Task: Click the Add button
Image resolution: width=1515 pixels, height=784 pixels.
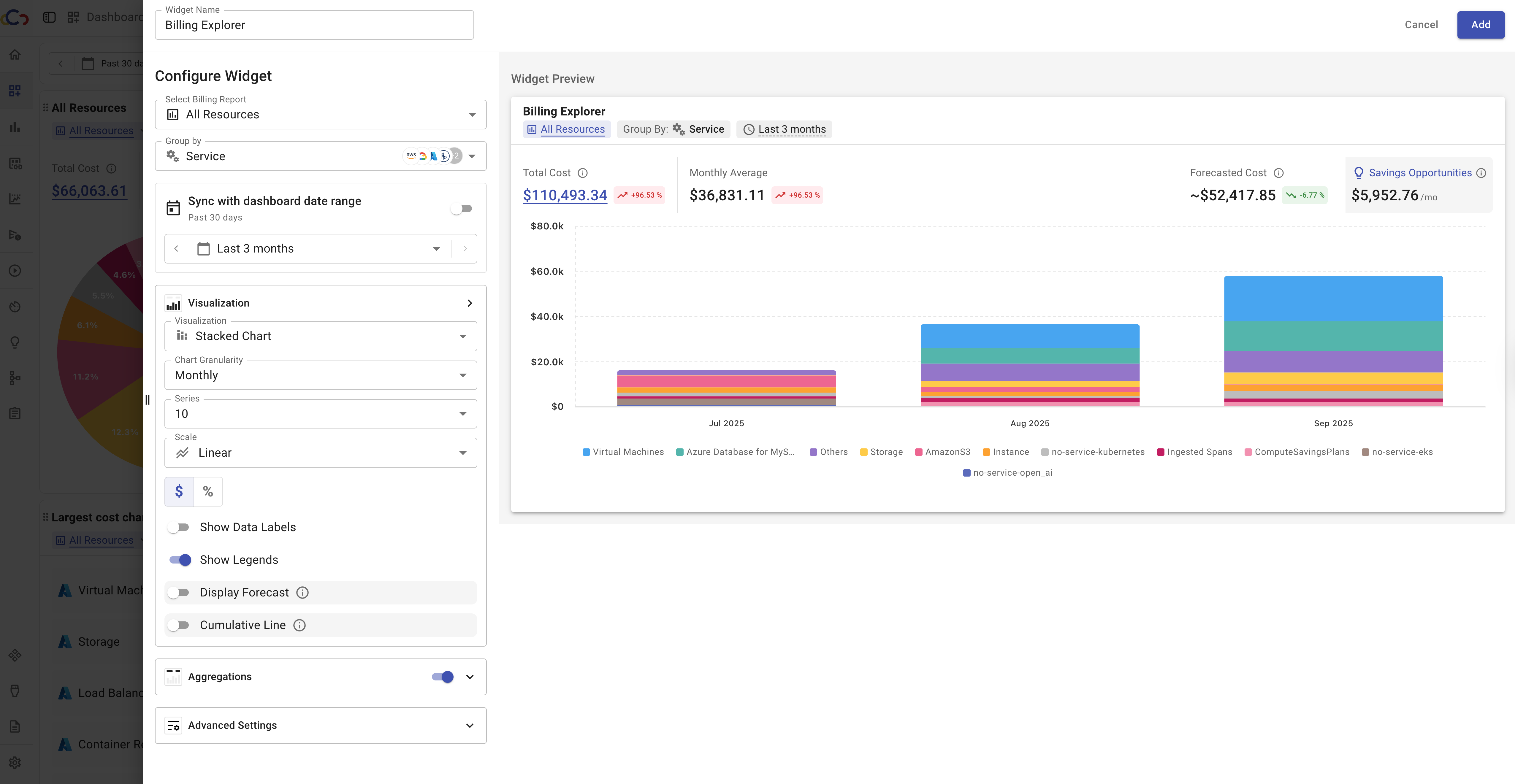Action: (x=1480, y=25)
